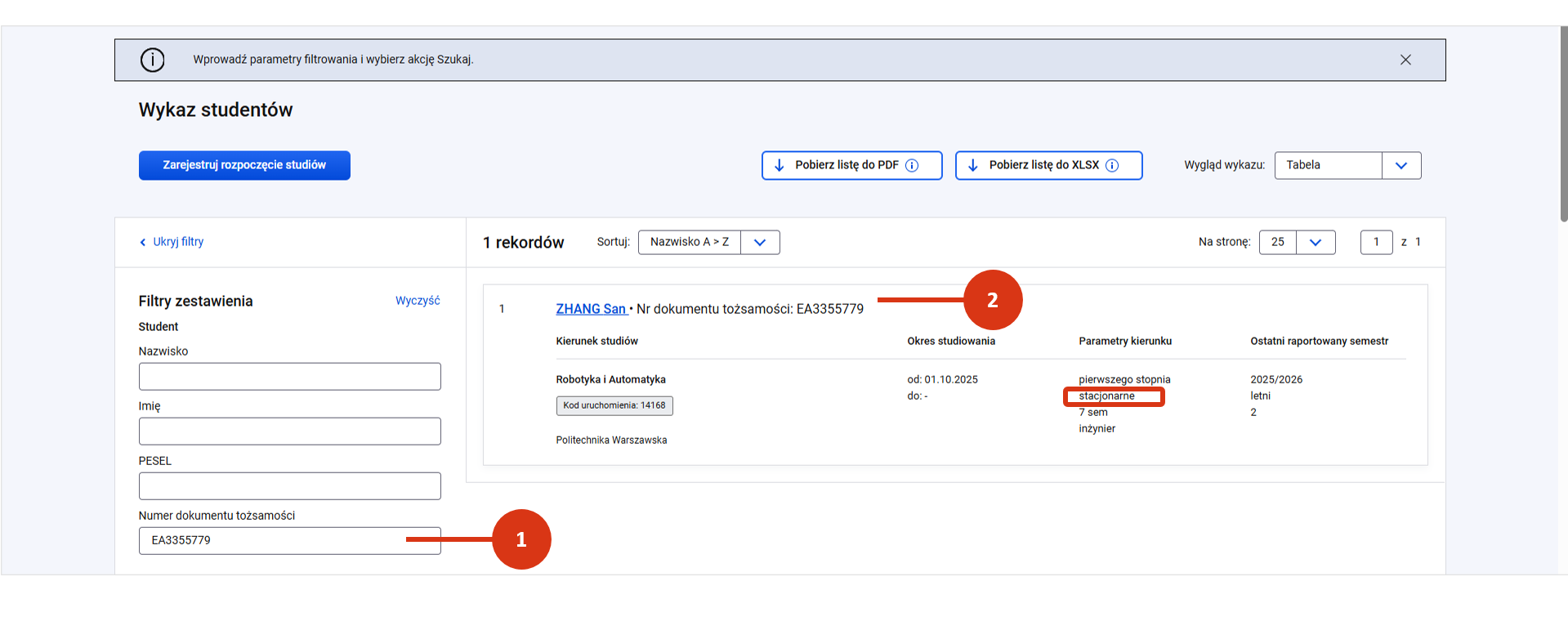This screenshot has width=1568, height=617.
Task: Click the info icon on the XLSX button
Action: point(1112,165)
